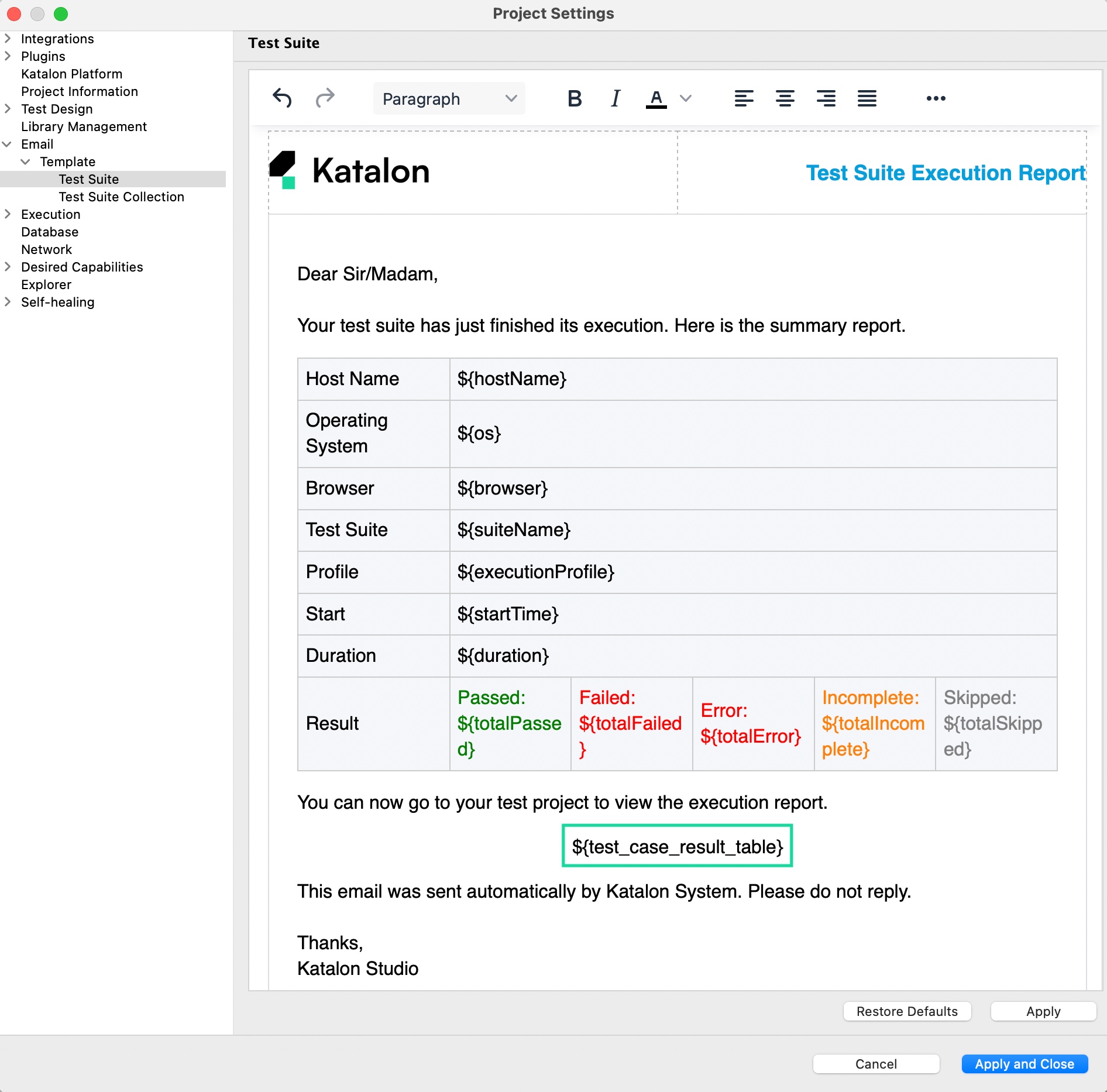The width and height of the screenshot is (1107, 1092).
Task: Click the Result label cell
Action: click(x=374, y=724)
